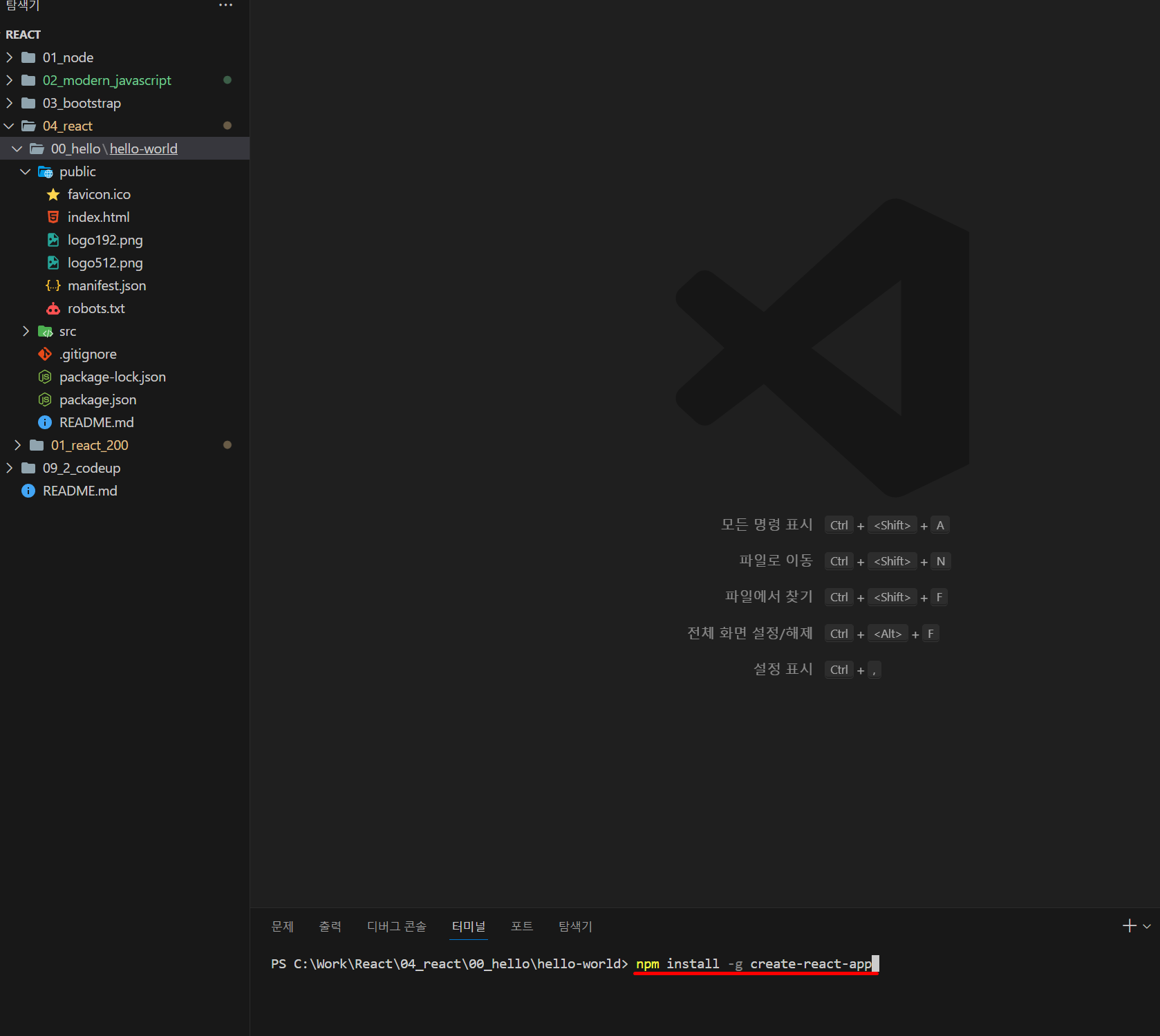Expand the 09_2_codeup folder chevron
1160x1036 pixels.
tap(9, 468)
